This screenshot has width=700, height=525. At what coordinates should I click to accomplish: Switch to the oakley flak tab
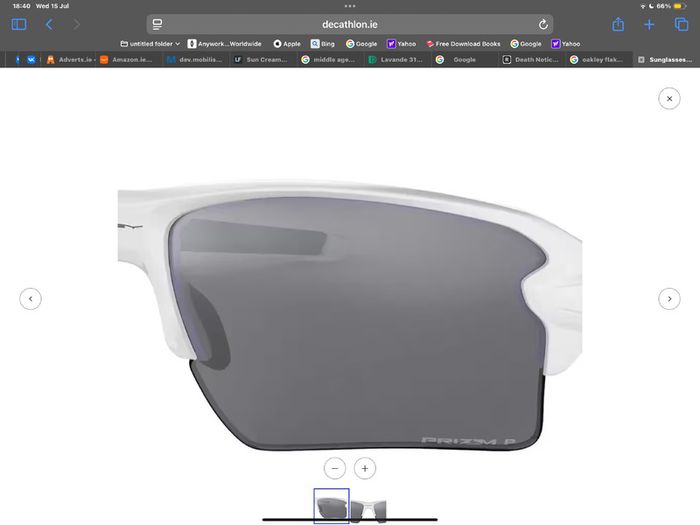click(597, 59)
